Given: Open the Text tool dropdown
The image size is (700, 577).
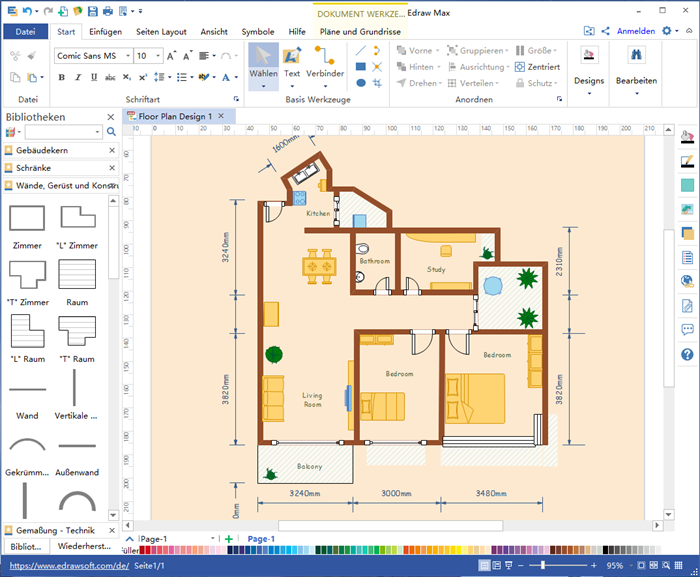Looking at the screenshot, I should point(292,86).
